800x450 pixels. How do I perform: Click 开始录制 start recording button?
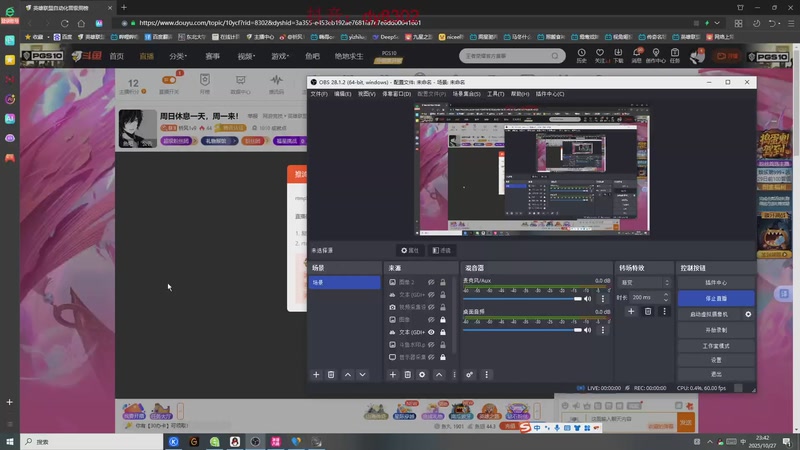(716, 330)
